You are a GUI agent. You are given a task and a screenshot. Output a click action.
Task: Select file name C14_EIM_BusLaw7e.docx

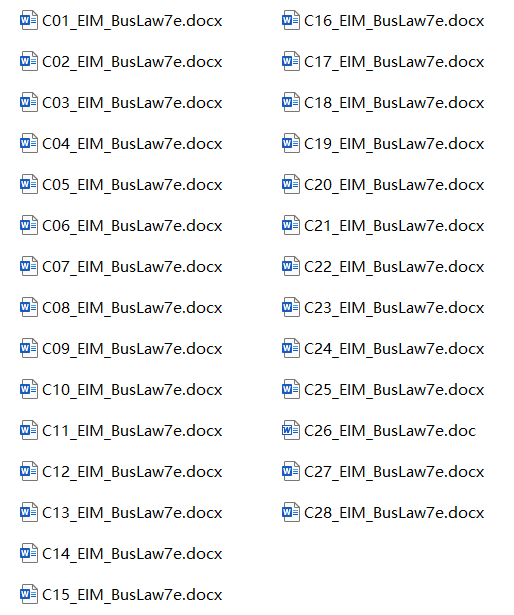pos(132,554)
